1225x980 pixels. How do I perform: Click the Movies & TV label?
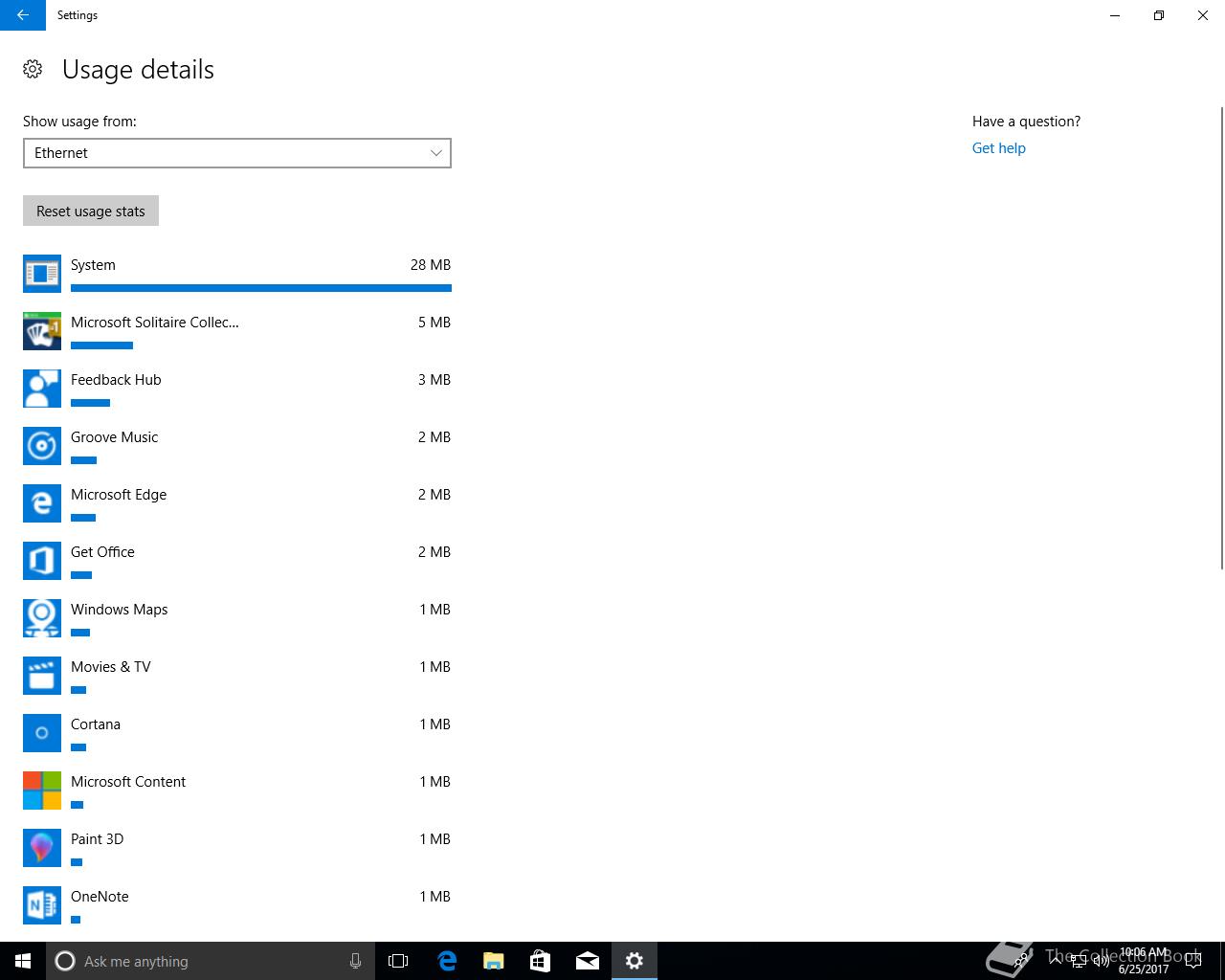[110, 667]
